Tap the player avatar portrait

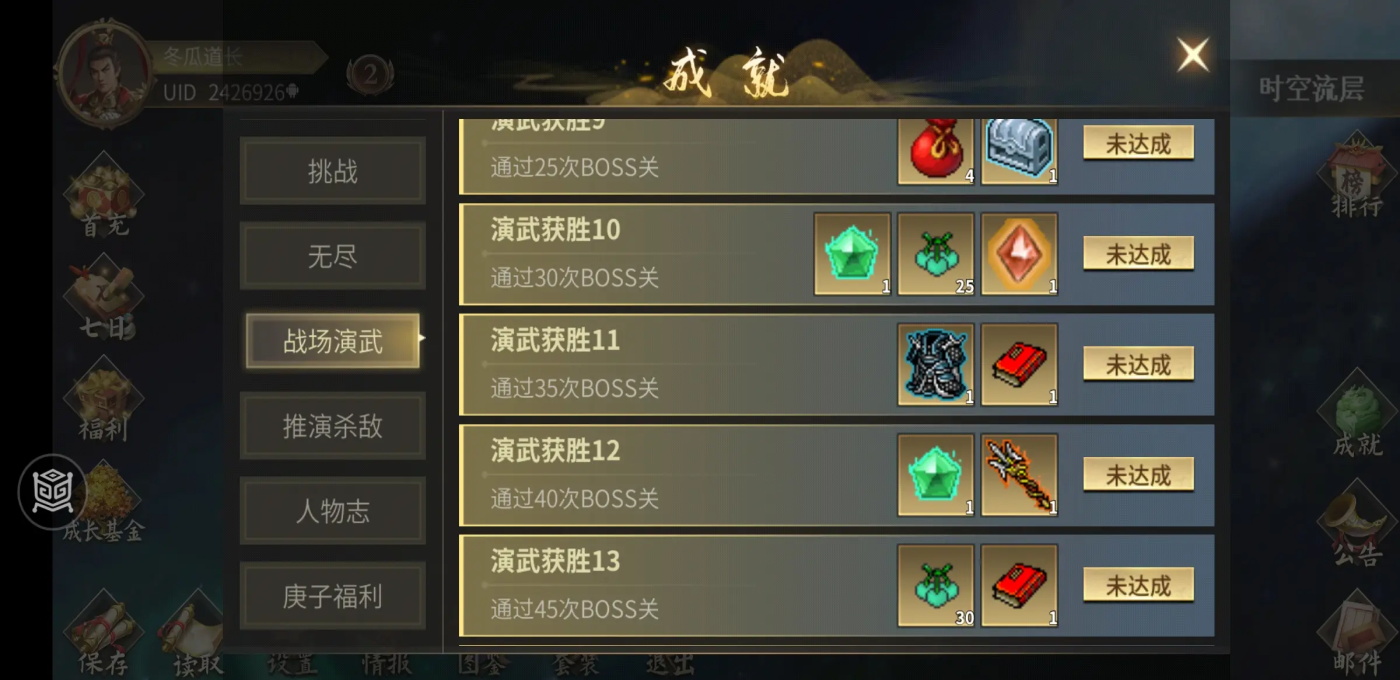click(104, 72)
